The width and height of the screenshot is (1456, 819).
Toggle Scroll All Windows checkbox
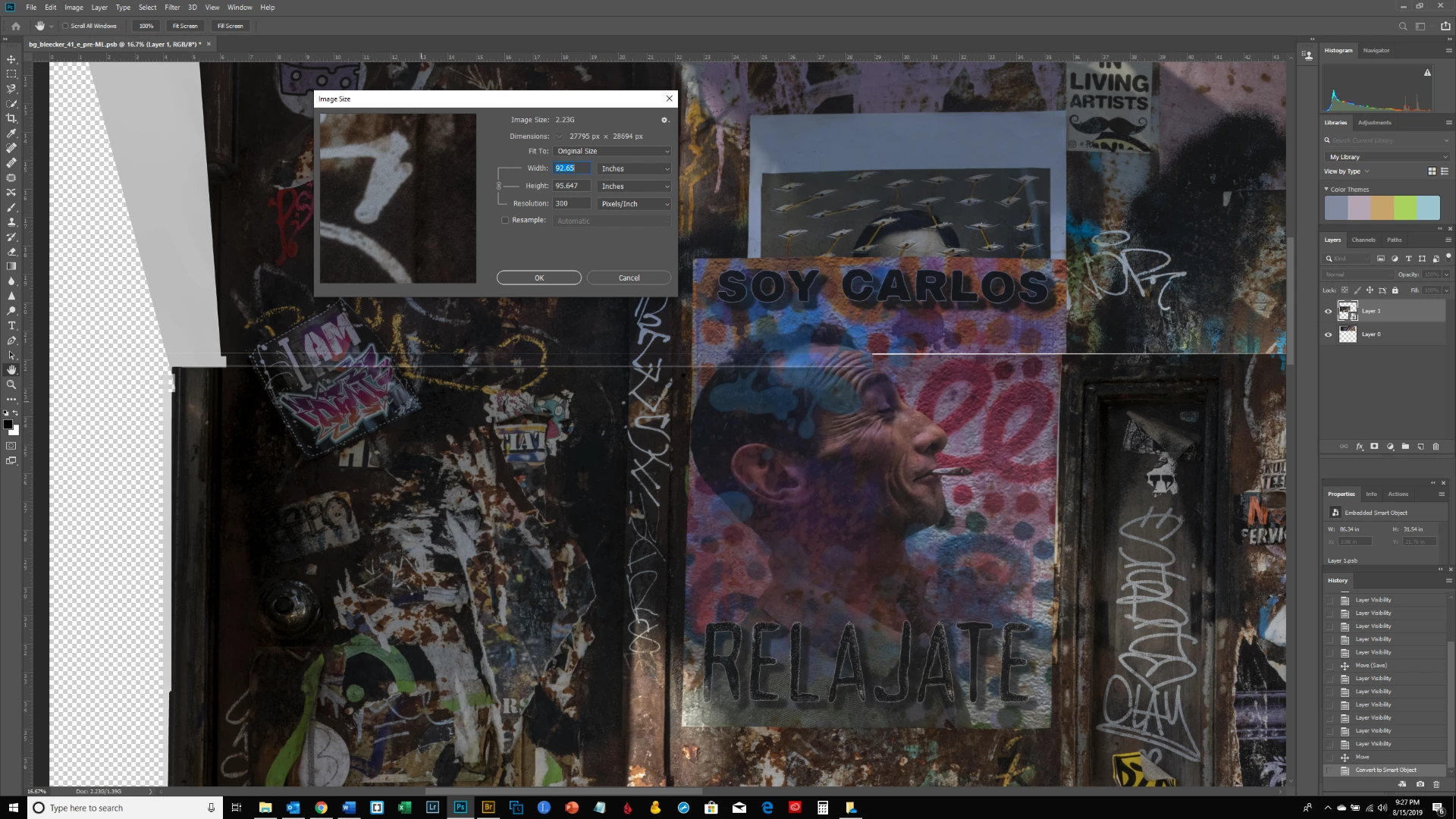[66, 26]
